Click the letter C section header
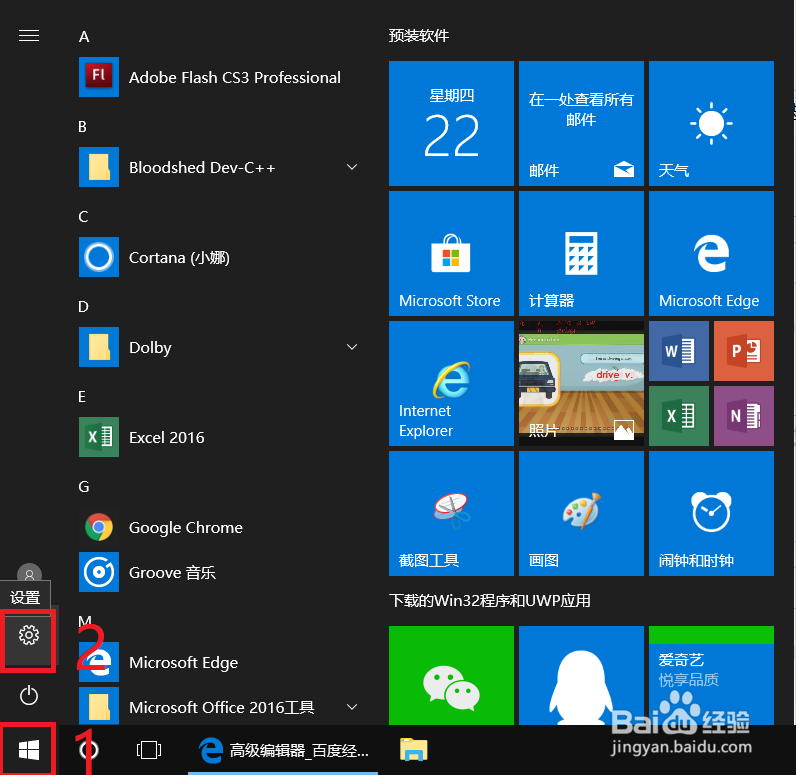 [x=83, y=217]
